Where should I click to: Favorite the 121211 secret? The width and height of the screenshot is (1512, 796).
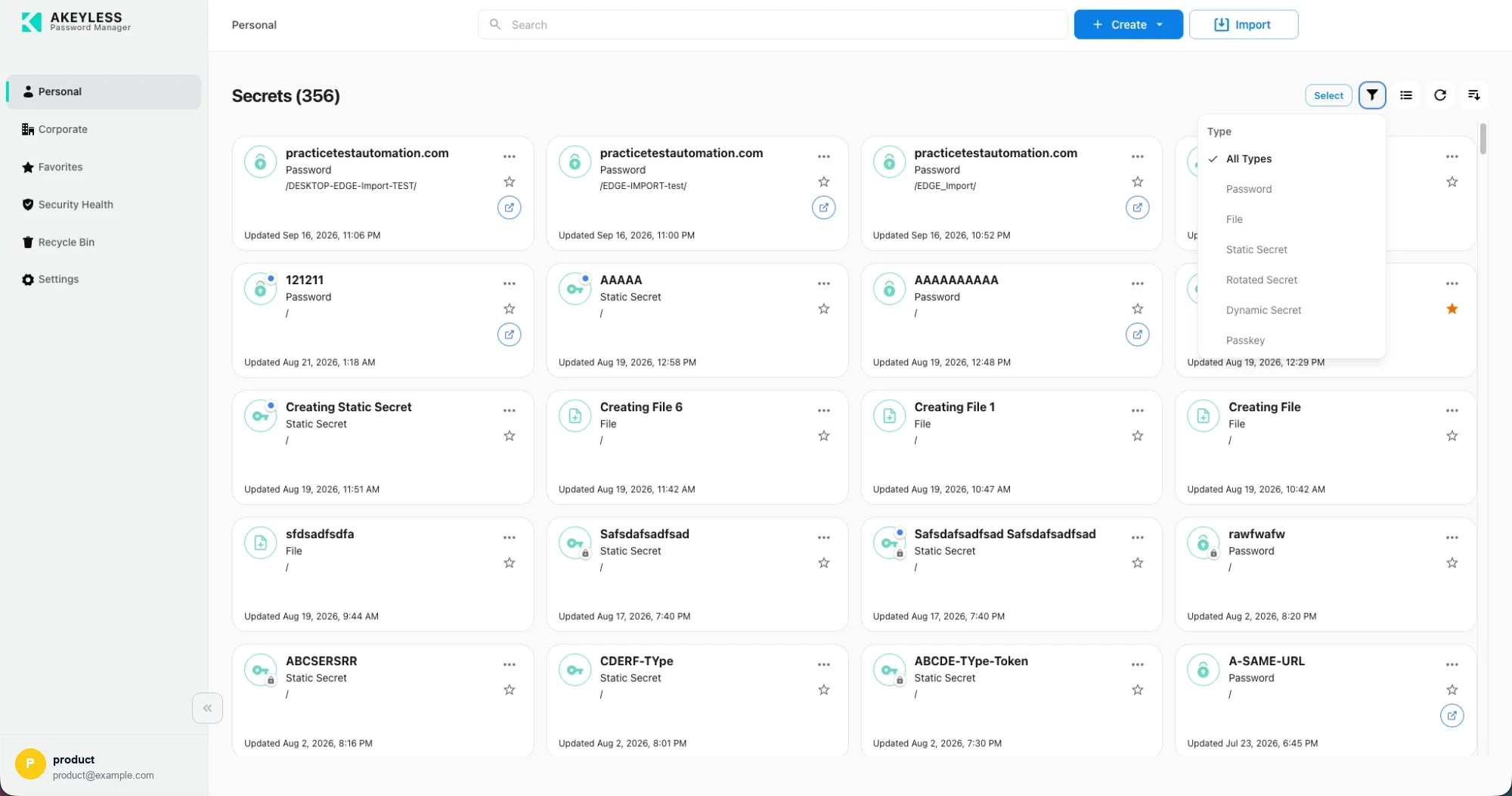(x=510, y=308)
